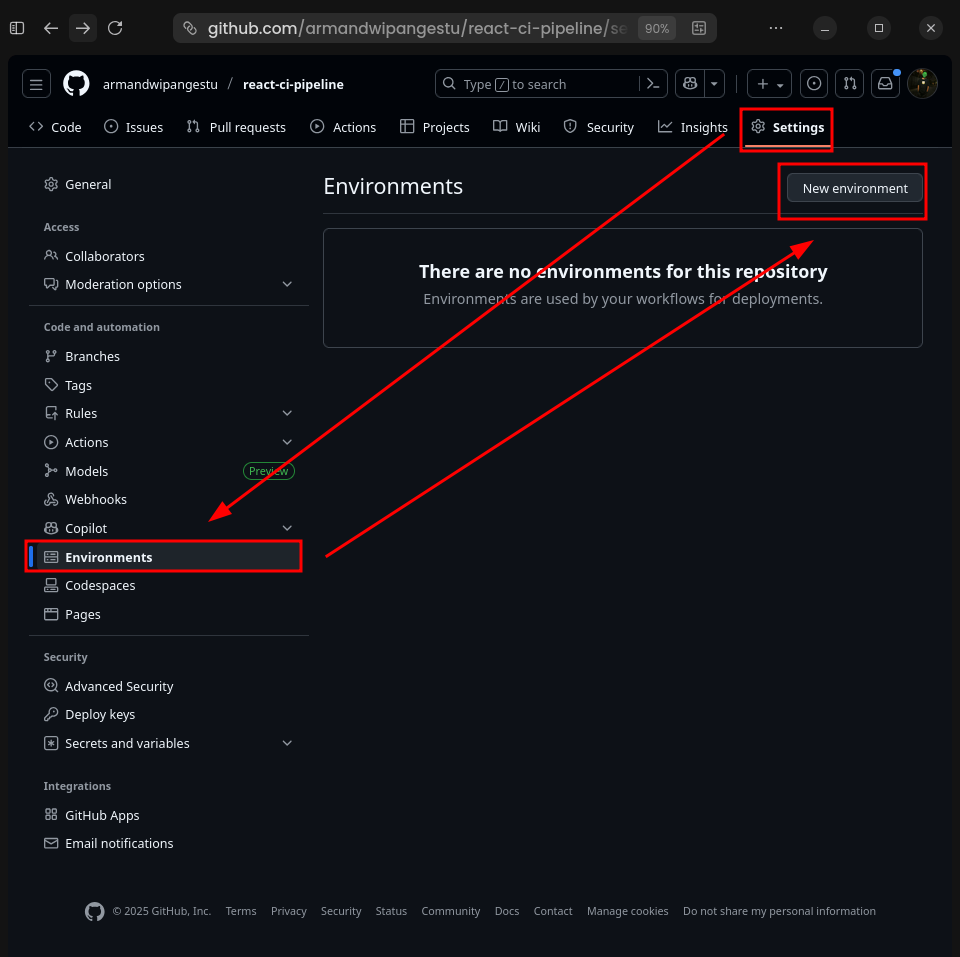Screen dimensions: 960x957
Task: Switch to the Actions tab
Action: pos(343,127)
